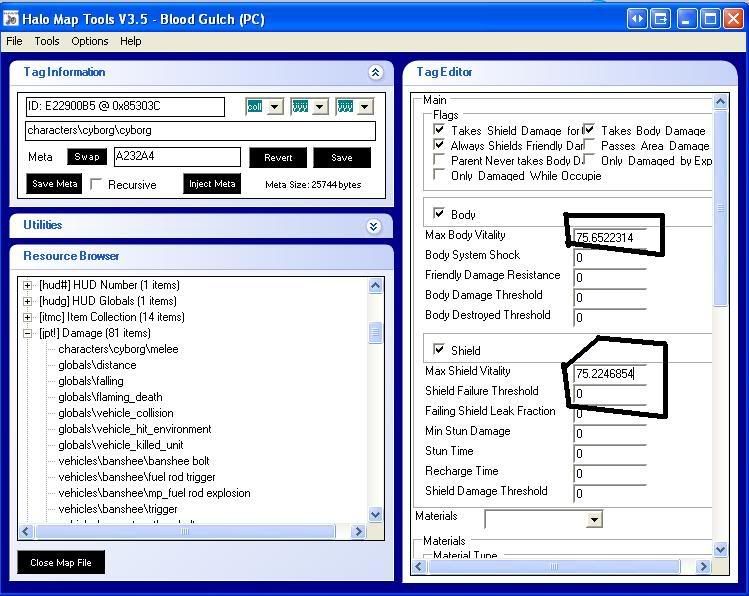Open the Materials dropdown
749x596 pixels.
[x=594, y=520]
